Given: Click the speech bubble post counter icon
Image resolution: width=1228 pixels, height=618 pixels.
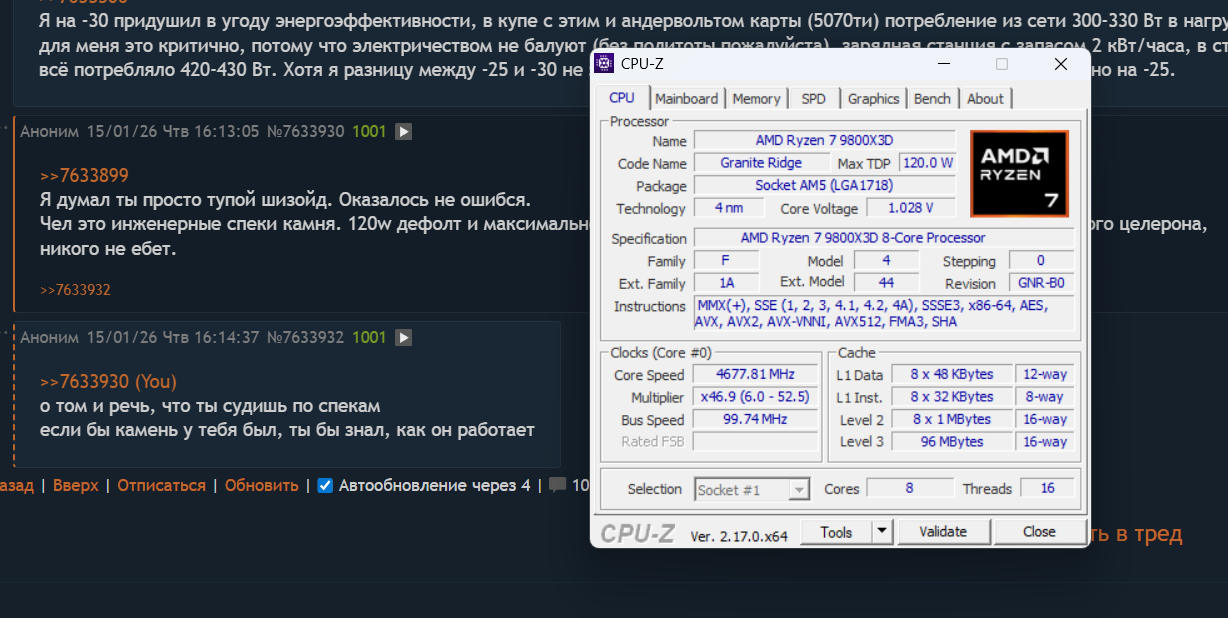Looking at the screenshot, I should (557, 485).
